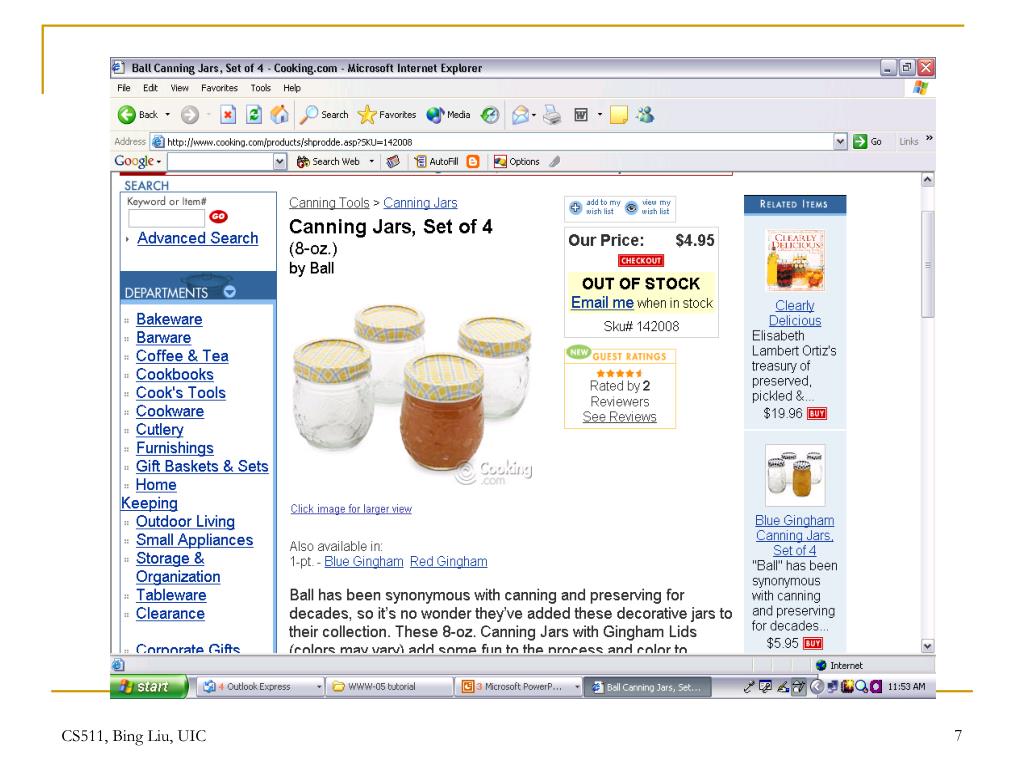This screenshot has width=1024, height=768.
Task: Click the Forward arrow button
Action: [x=190, y=115]
